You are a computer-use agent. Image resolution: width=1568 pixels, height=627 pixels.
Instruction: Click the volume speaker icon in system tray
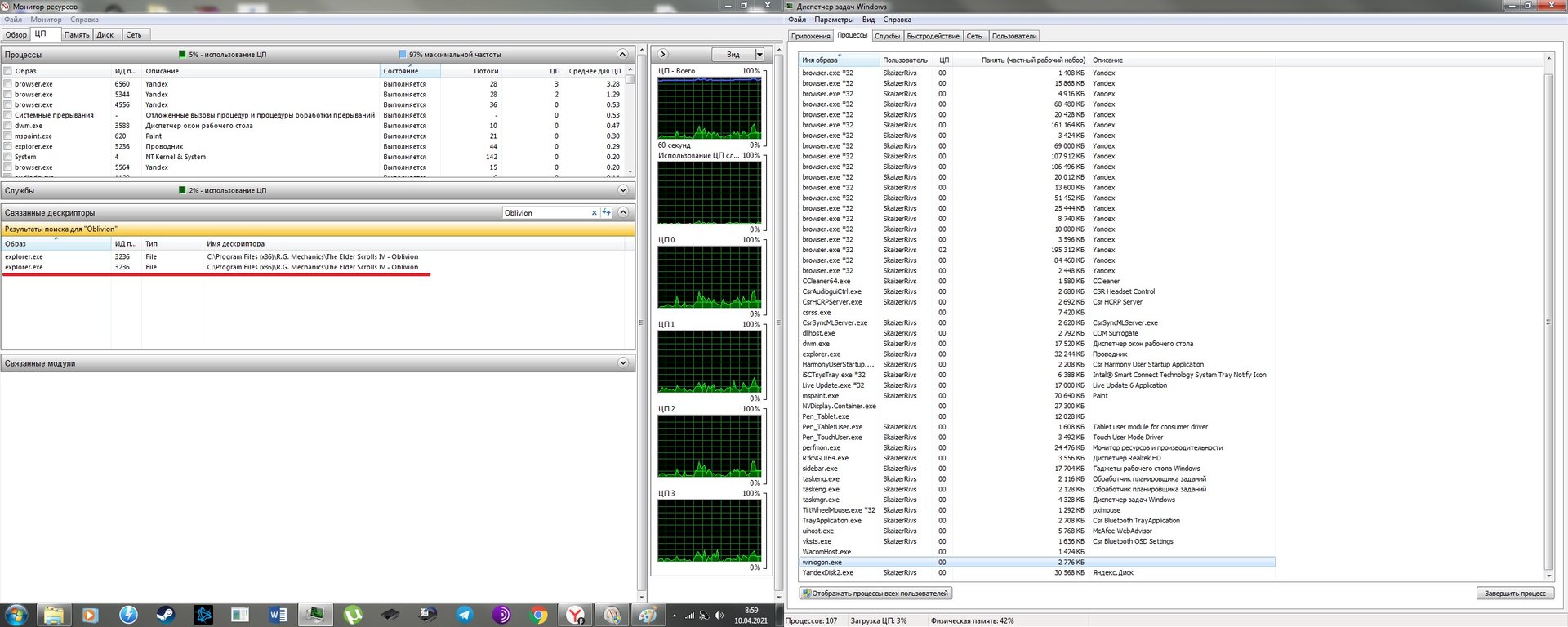click(719, 616)
